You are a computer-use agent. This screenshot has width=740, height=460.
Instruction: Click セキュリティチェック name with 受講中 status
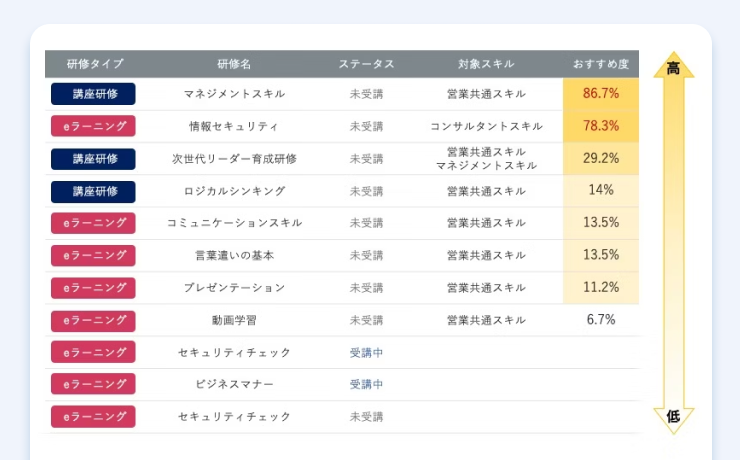(x=234, y=352)
